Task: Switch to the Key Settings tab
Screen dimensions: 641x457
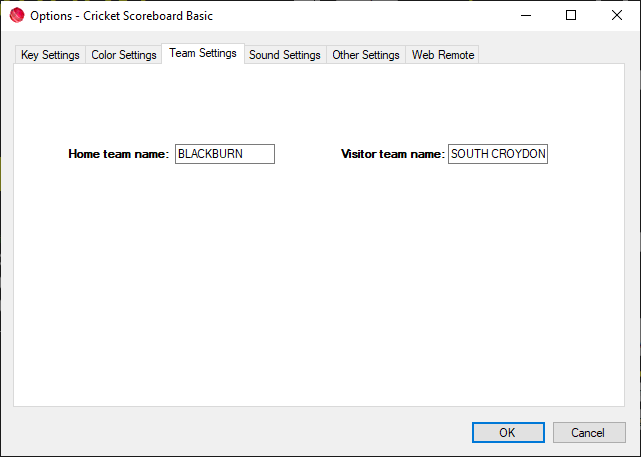Action: point(50,55)
